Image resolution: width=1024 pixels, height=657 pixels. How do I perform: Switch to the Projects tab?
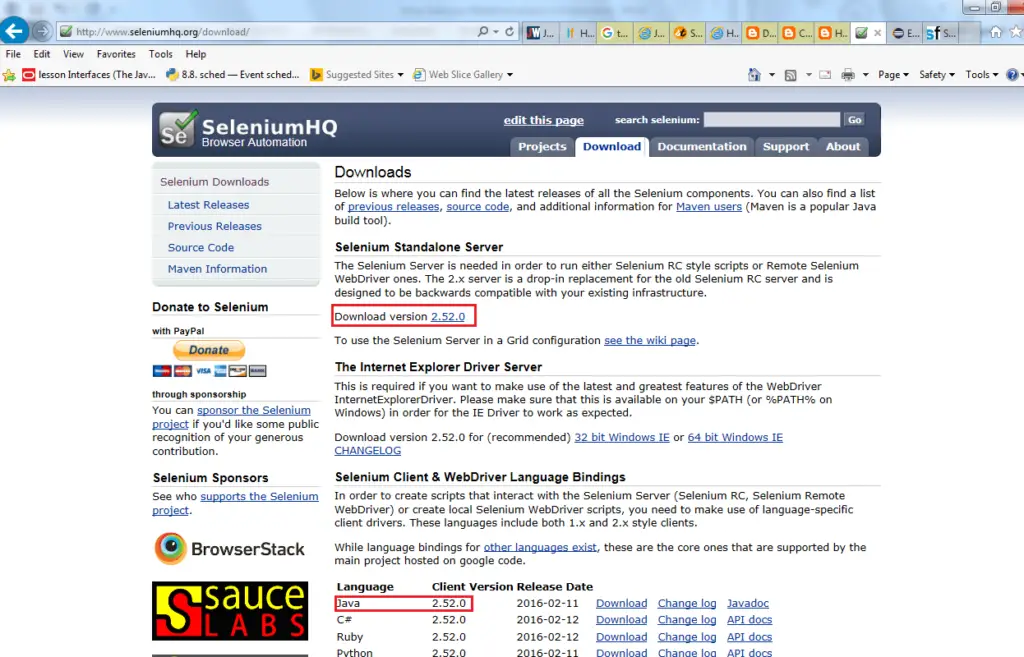coord(542,146)
